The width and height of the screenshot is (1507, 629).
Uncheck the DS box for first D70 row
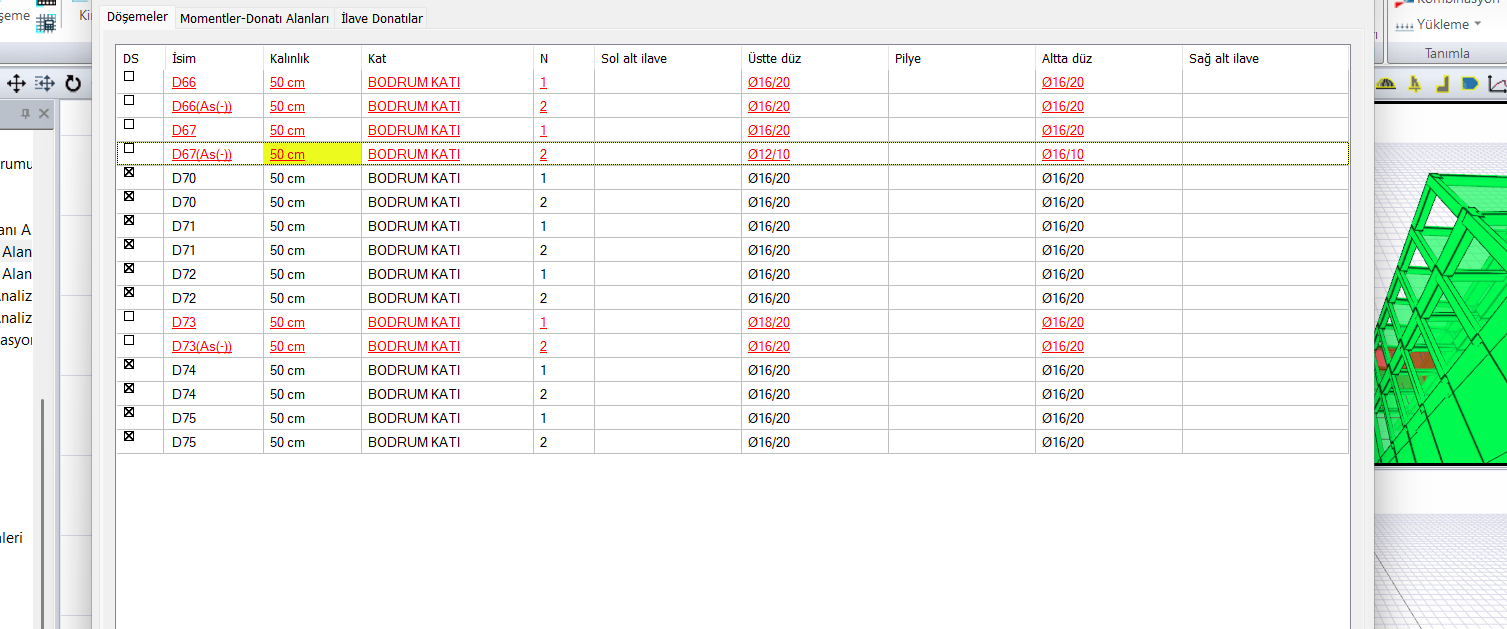point(129,173)
